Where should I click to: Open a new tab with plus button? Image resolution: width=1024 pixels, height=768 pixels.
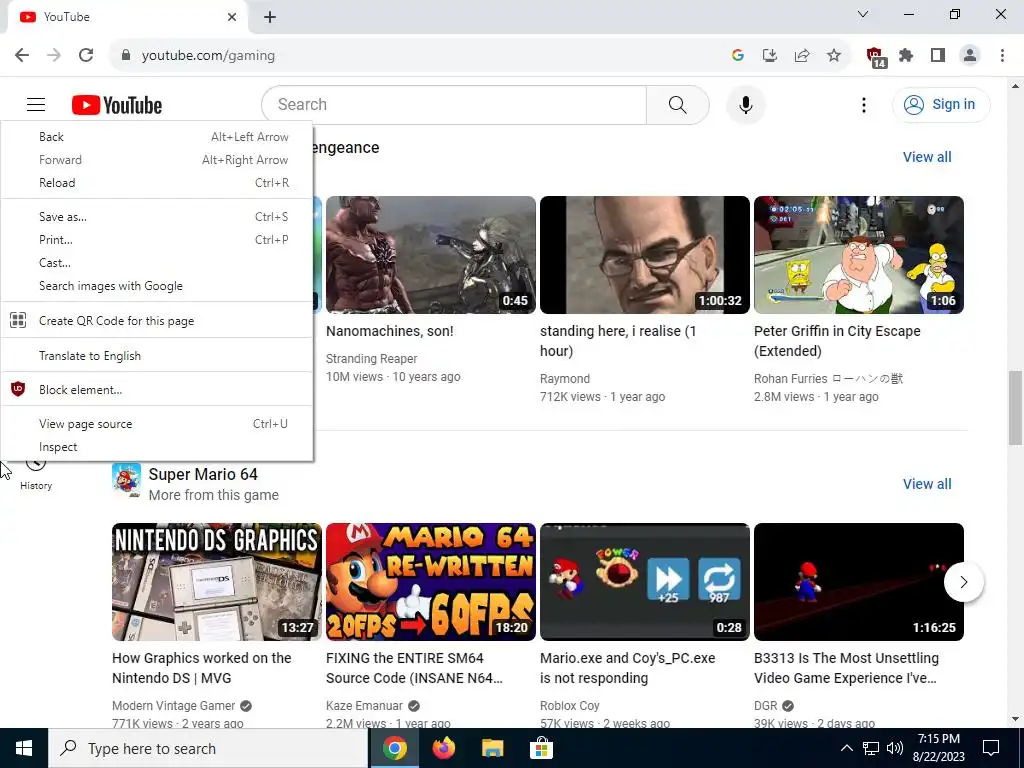pos(270,17)
